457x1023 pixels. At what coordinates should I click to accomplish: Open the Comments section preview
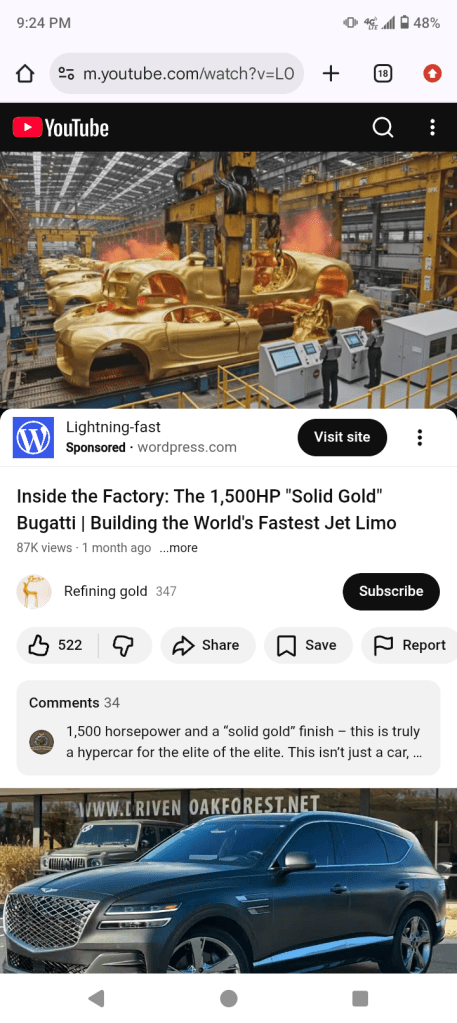click(228, 728)
